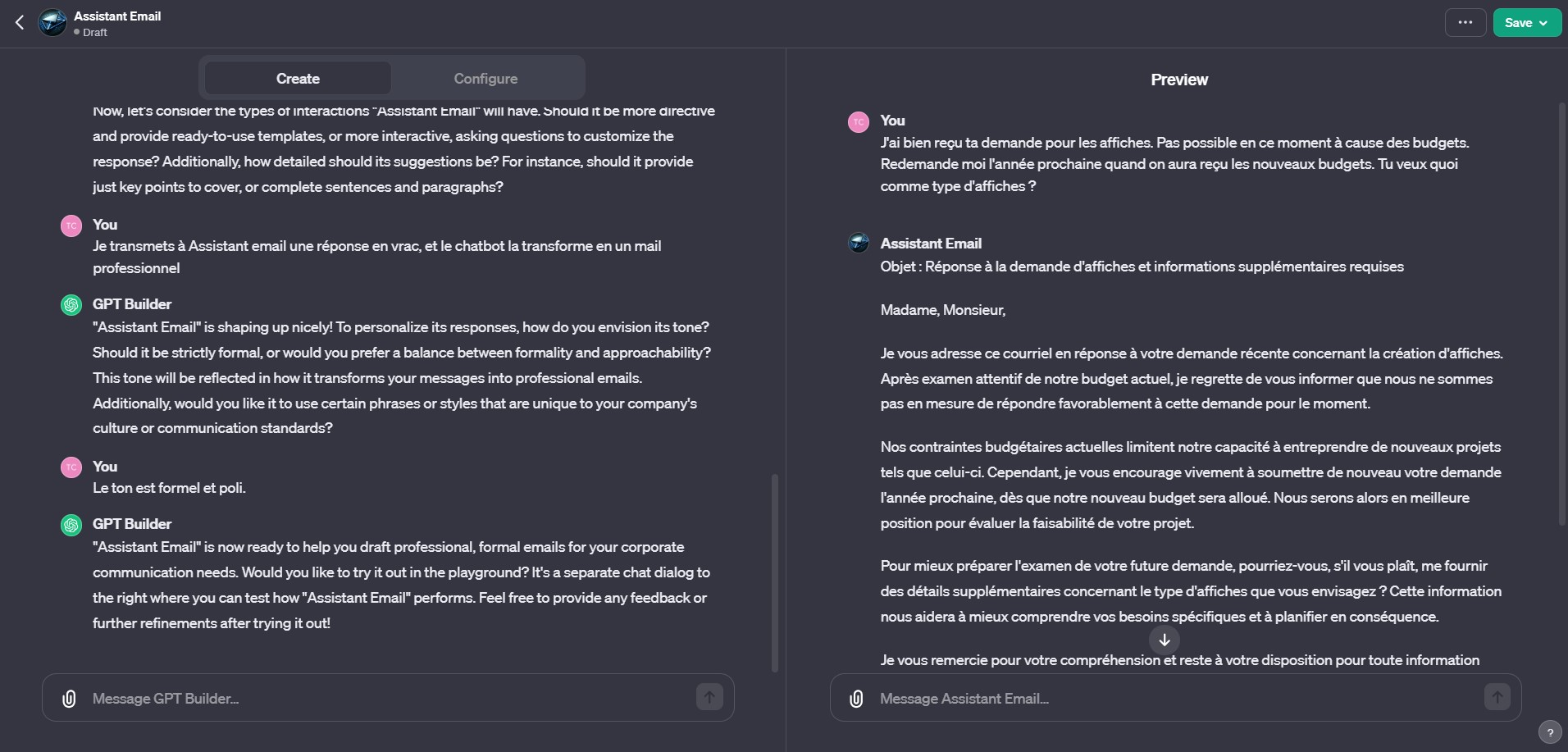Open the help question mark button
Image resolution: width=1568 pixels, height=752 pixels.
[1549, 733]
